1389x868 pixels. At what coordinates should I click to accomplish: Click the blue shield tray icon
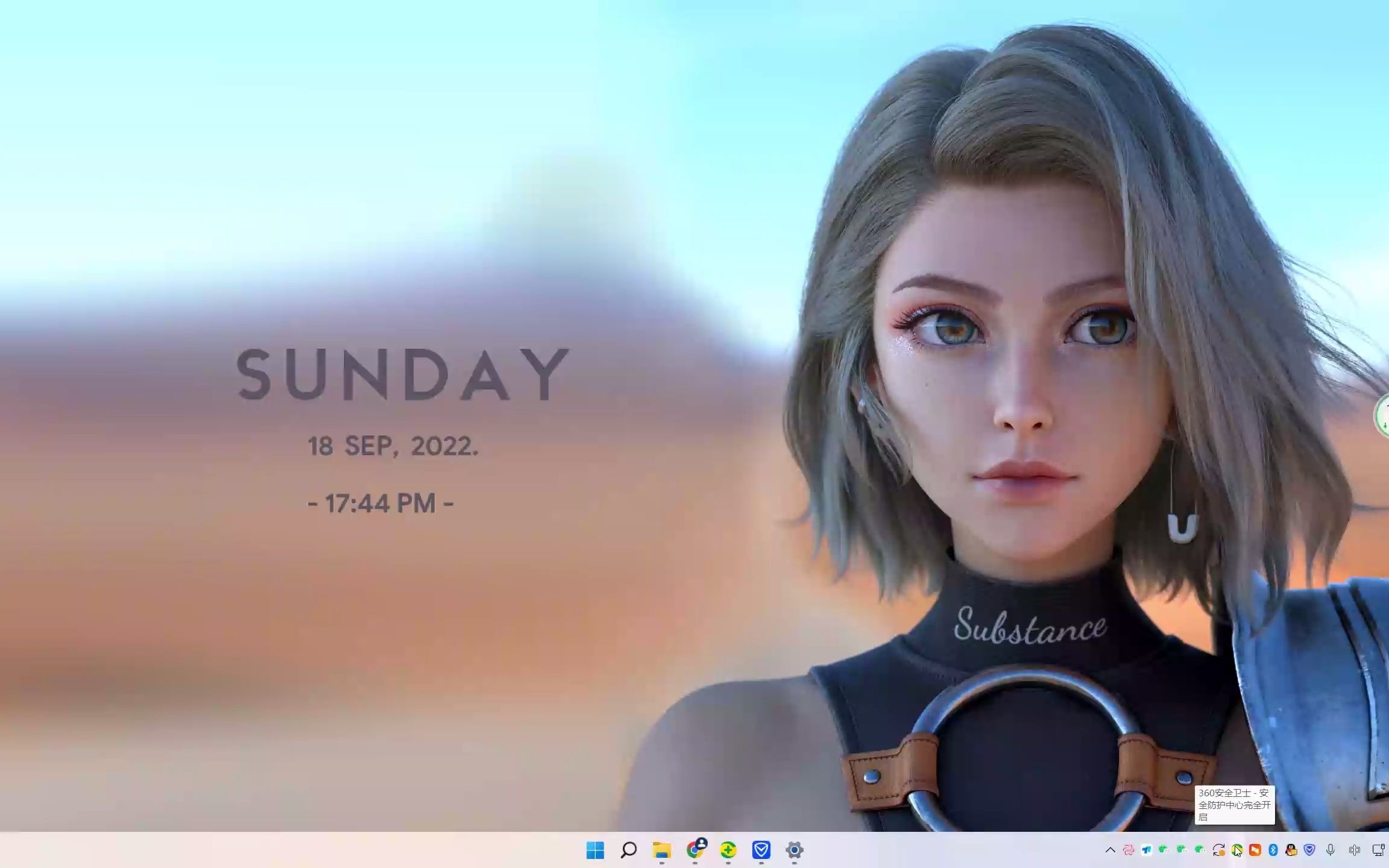tap(1309, 850)
